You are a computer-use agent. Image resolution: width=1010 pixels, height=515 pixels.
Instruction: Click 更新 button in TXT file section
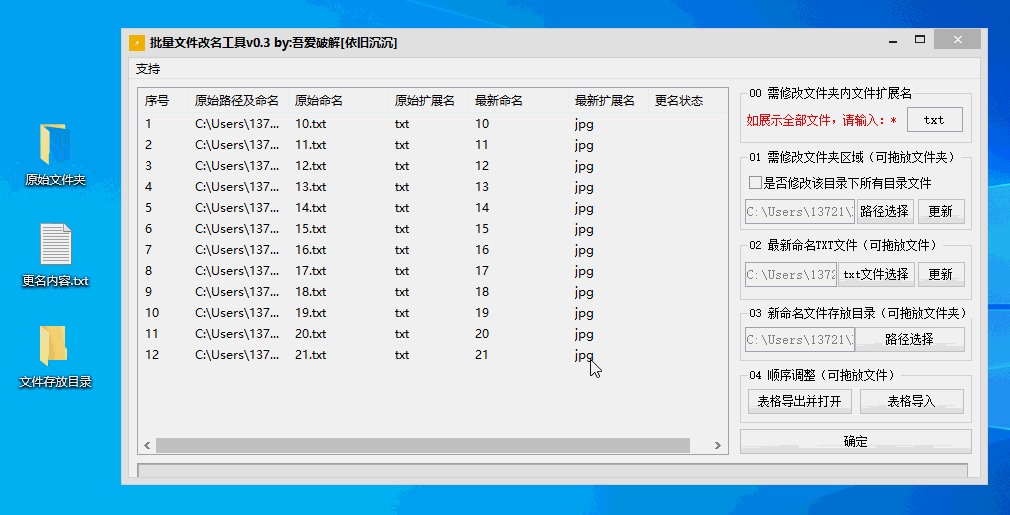pos(941,274)
